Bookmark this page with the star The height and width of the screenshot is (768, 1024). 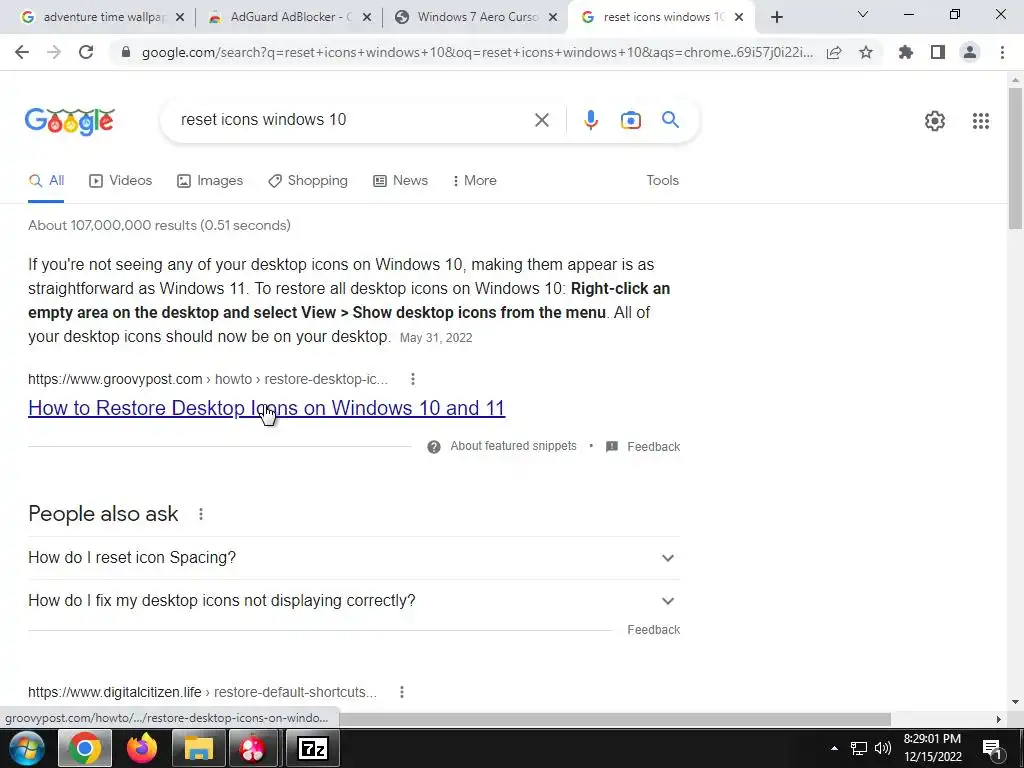coord(866,52)
